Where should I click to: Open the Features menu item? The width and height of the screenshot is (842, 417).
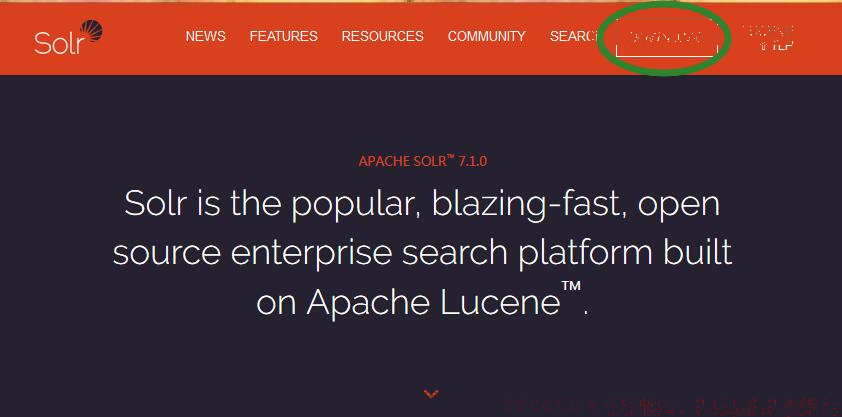click(x=284, y=36)
